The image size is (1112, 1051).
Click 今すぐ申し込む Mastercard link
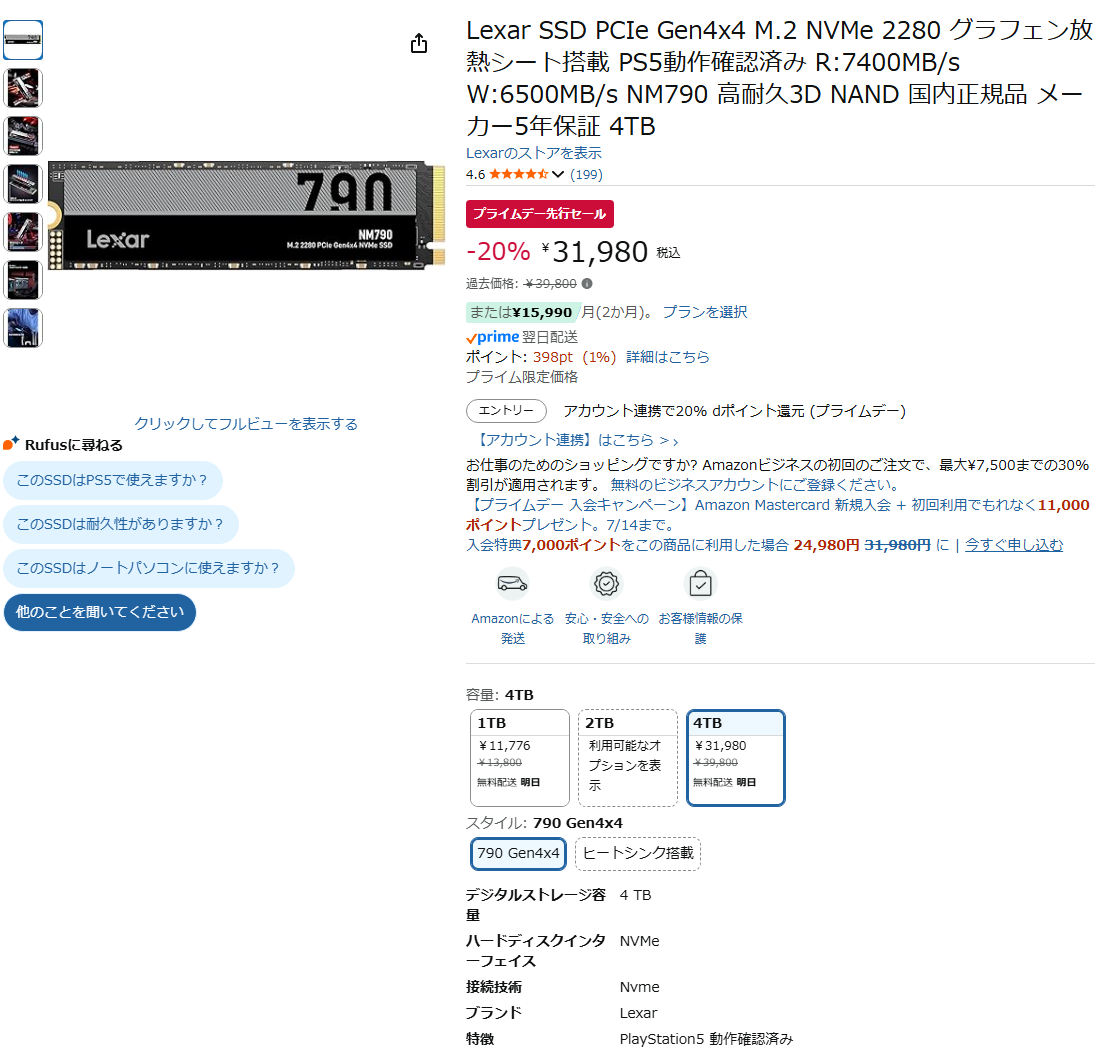point(1013,545)
